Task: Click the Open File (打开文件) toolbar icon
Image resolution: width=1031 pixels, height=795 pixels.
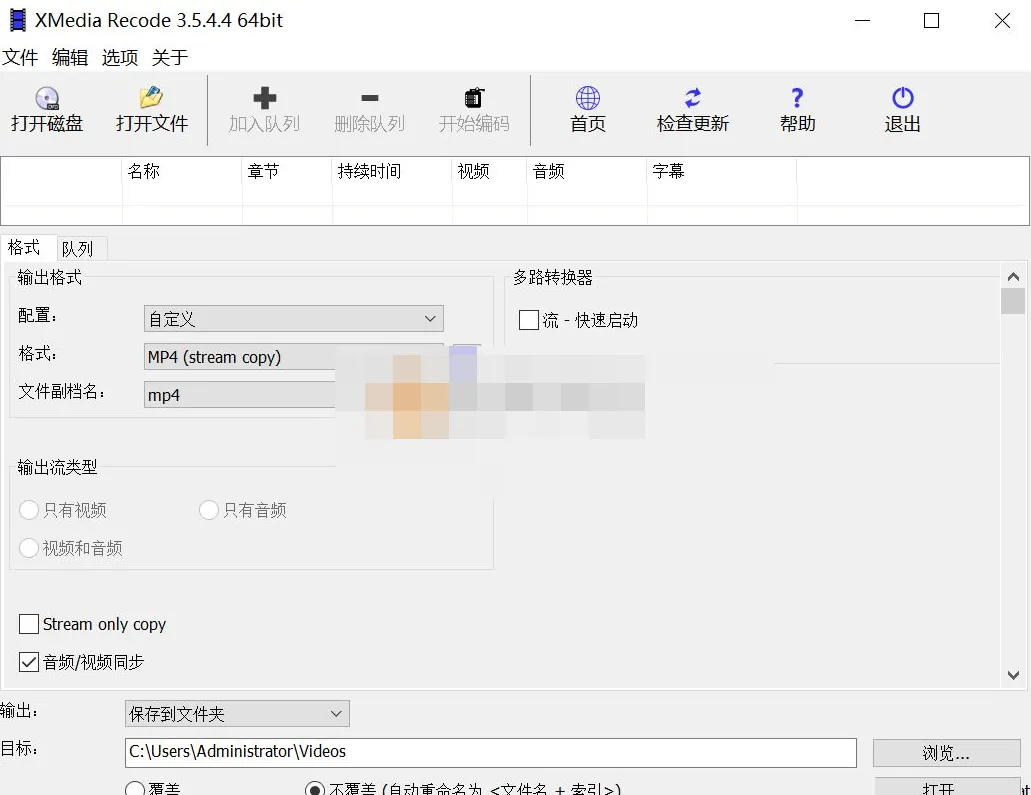Action: tap(151, 97)
